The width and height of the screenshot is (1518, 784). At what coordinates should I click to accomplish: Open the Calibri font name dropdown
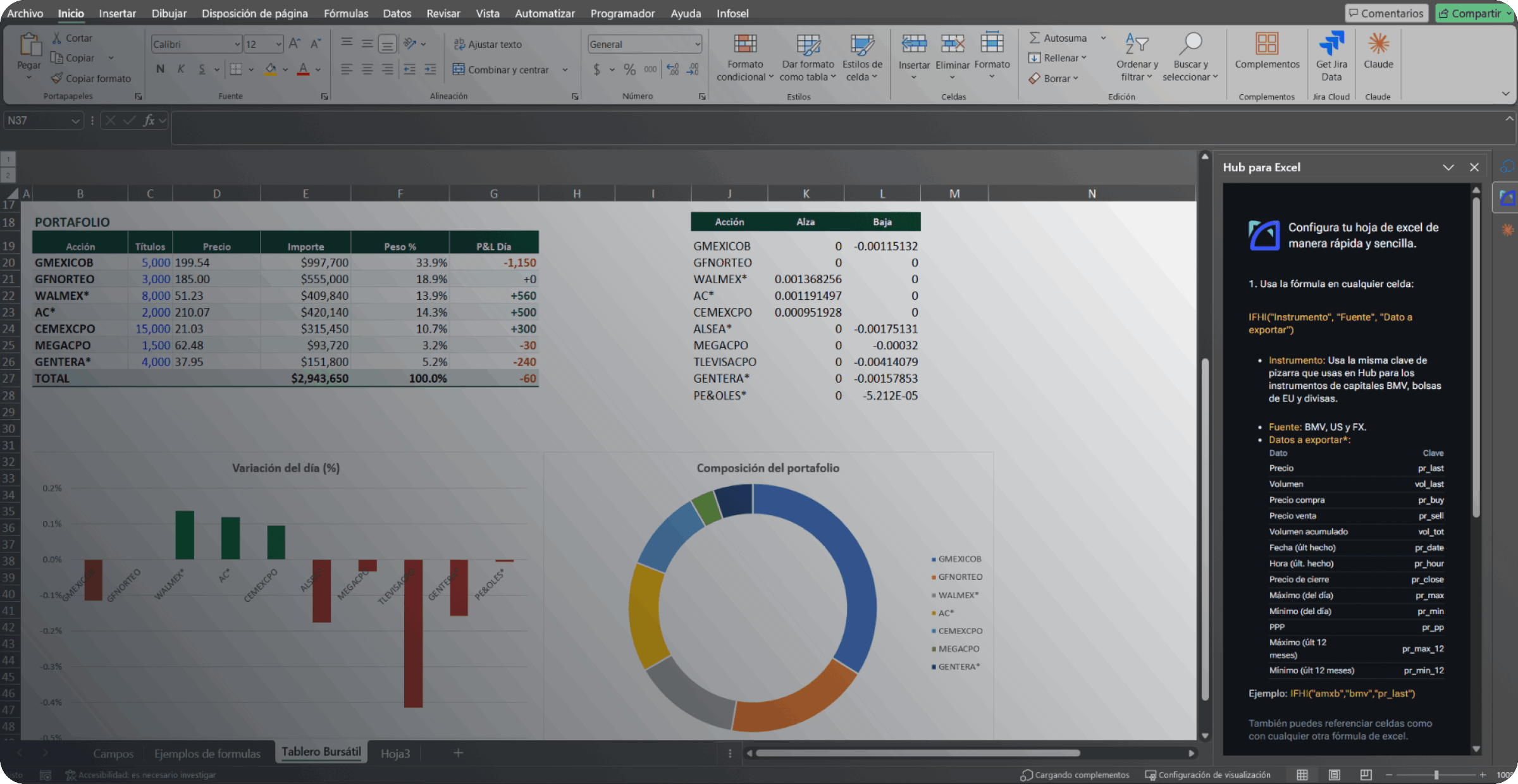click(237, 44)
